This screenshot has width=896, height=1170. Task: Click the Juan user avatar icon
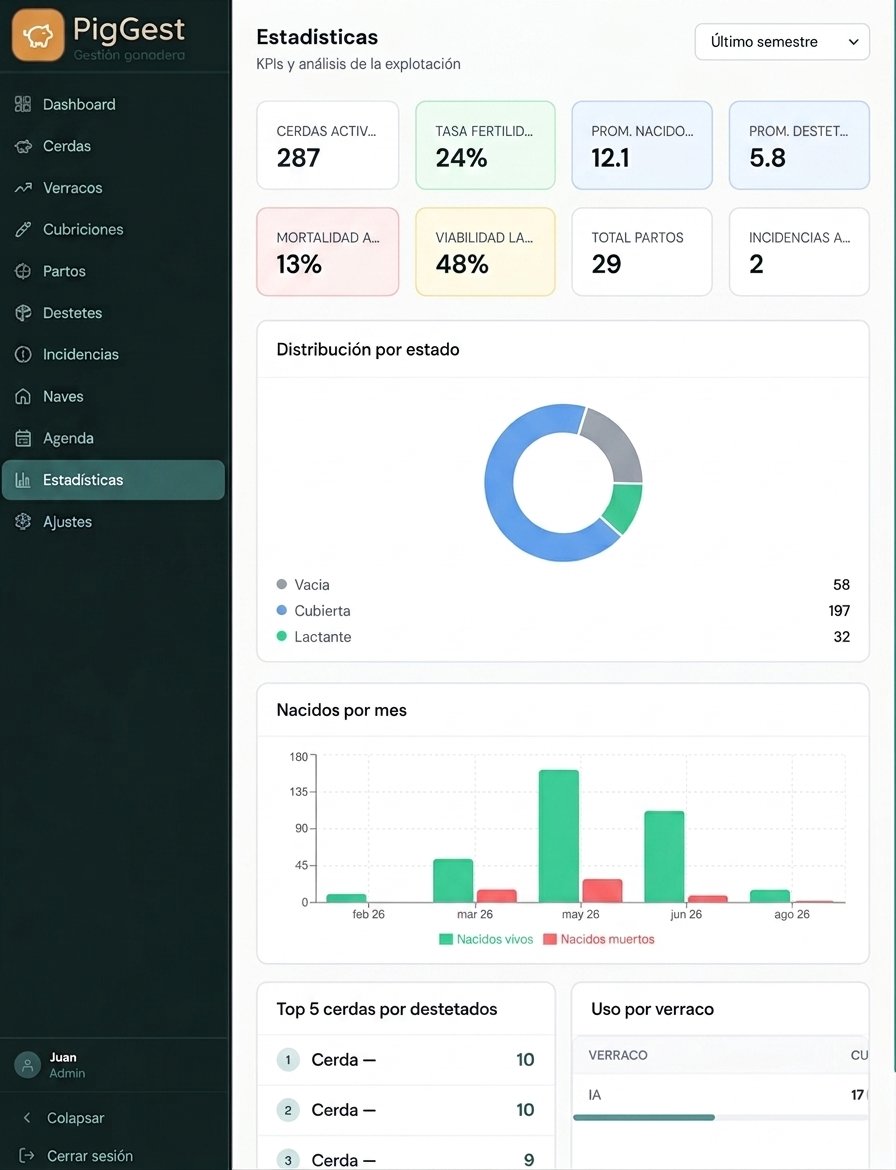[x=28, y=1065]
